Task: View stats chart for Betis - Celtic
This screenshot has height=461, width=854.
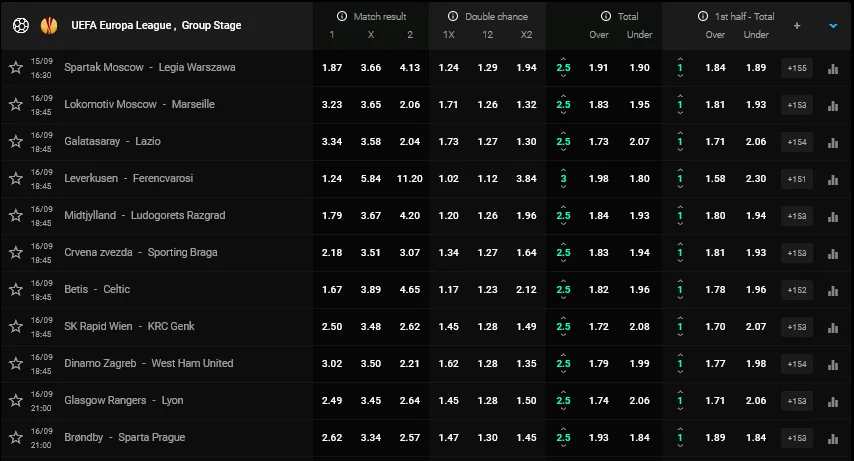Action: click(x=832, y=290)
